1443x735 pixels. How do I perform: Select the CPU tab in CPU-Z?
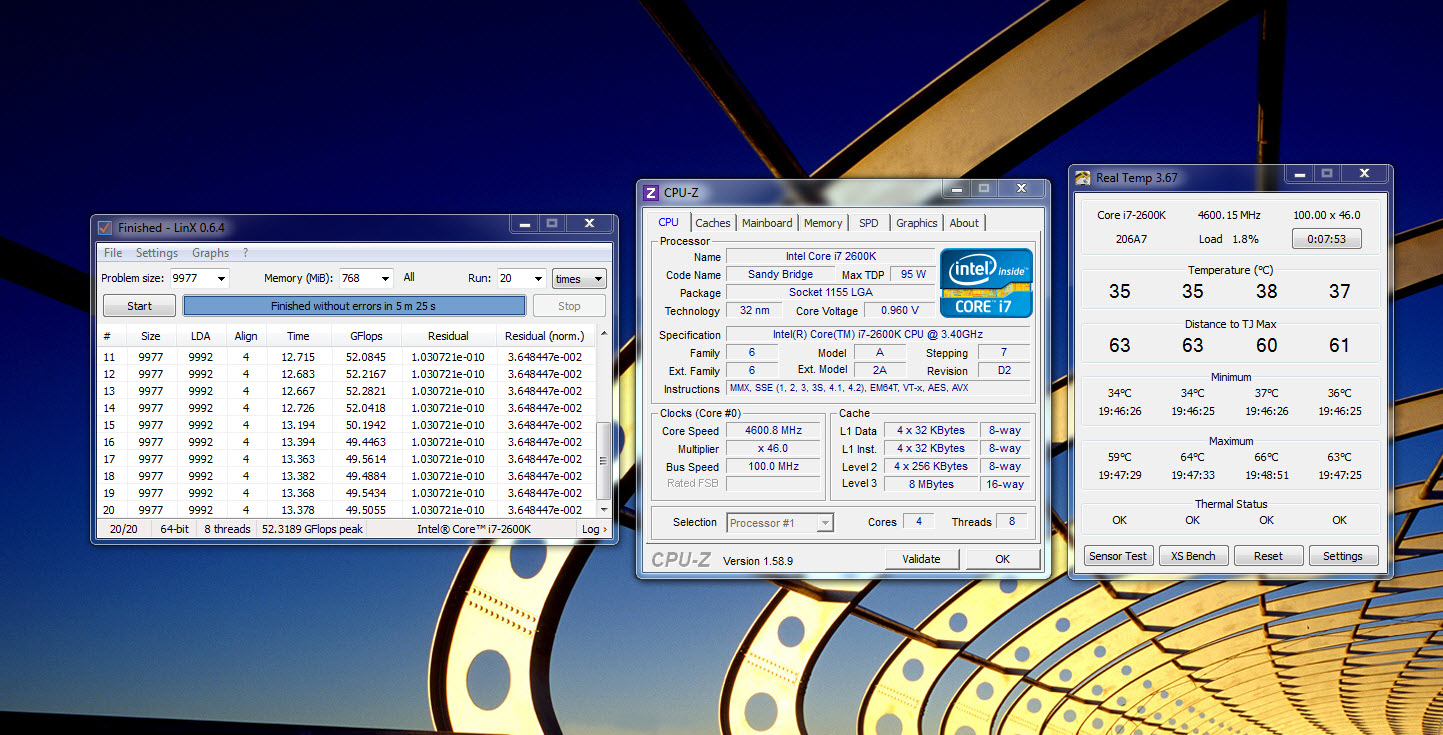point(668,222)
